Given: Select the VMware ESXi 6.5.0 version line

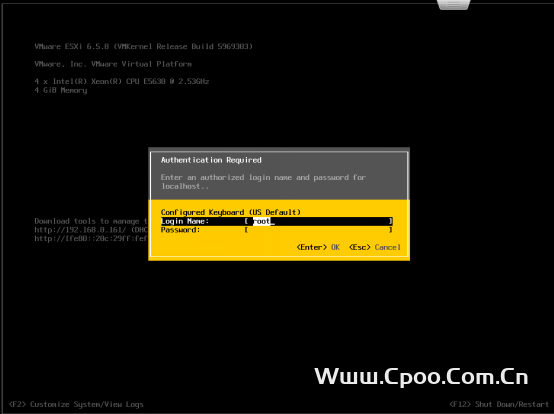Looking at the screenshot, I should [x=143, y=46].
